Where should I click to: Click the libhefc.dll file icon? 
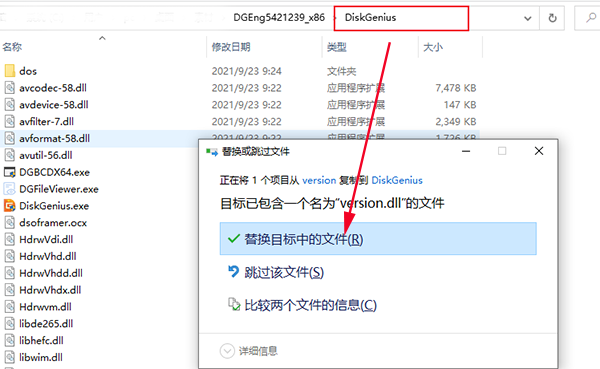click(10, 340)
